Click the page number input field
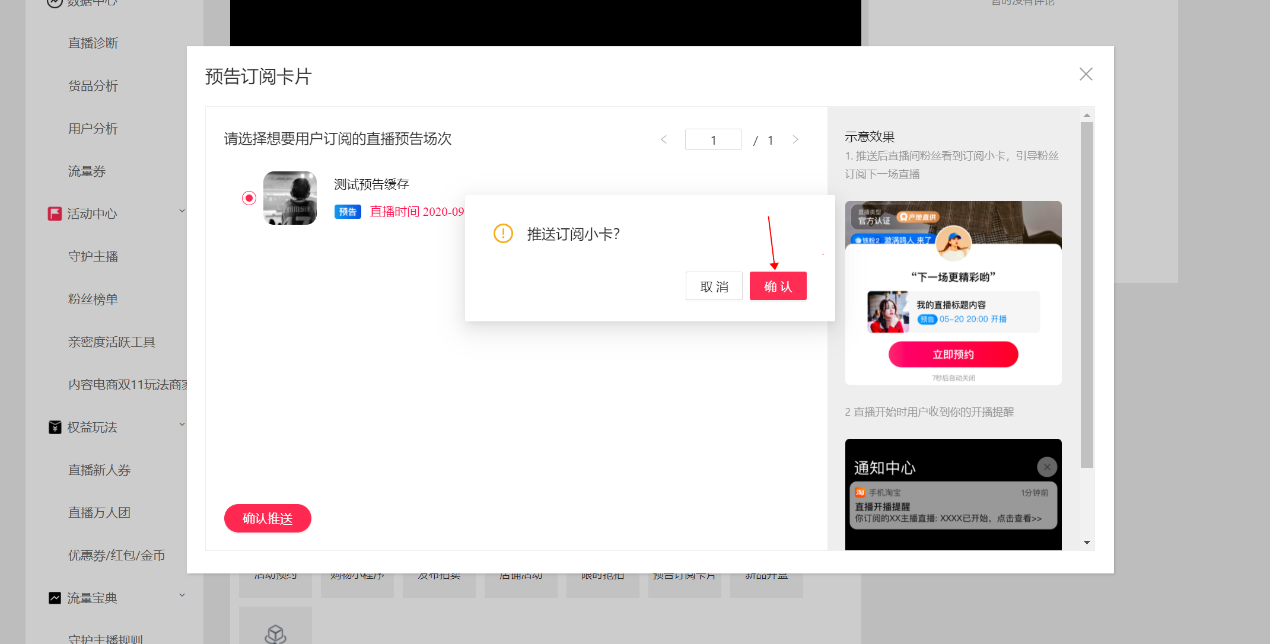 coord(713,140)
